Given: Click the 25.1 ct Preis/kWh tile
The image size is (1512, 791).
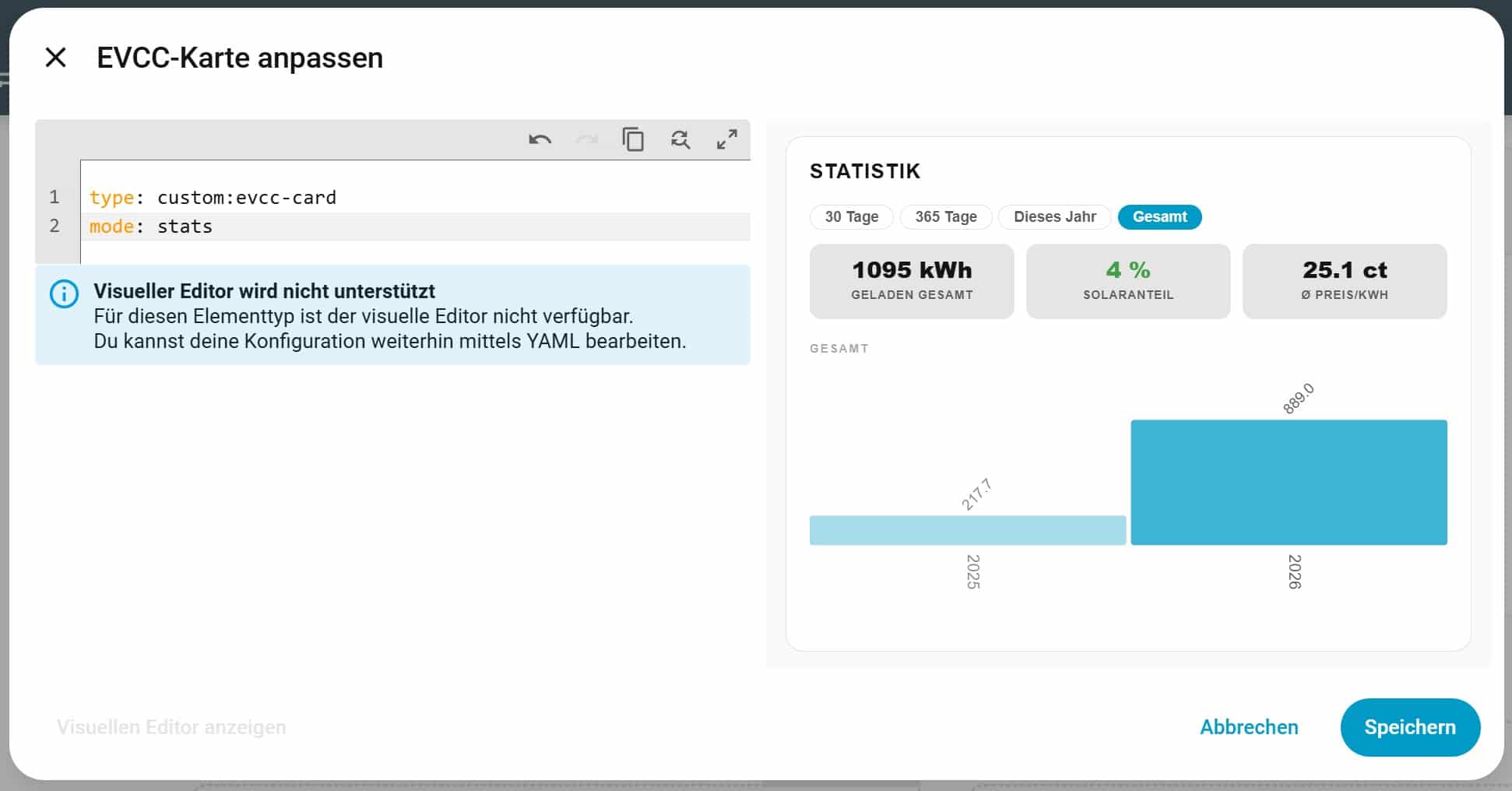Looking at the screenshot, I should pyautogui.click(x=1345, y=281).
